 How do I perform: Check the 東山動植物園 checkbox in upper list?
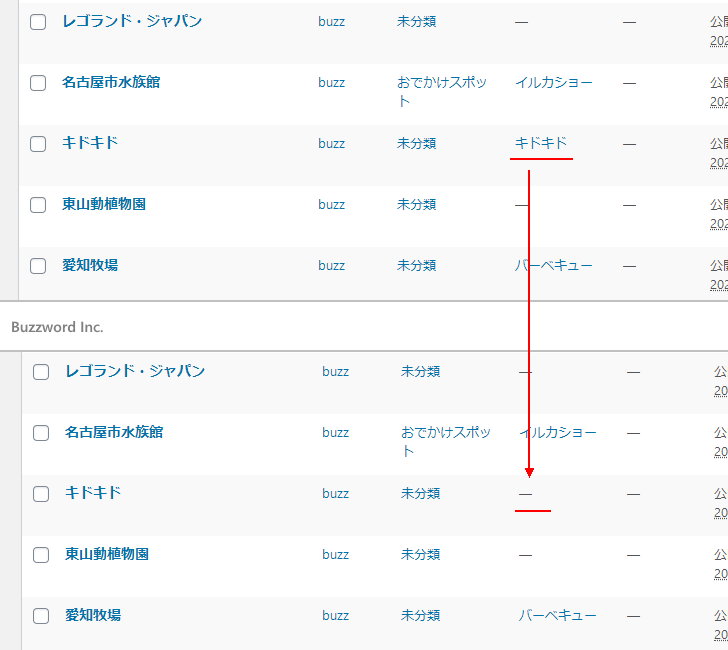point(38,205)
